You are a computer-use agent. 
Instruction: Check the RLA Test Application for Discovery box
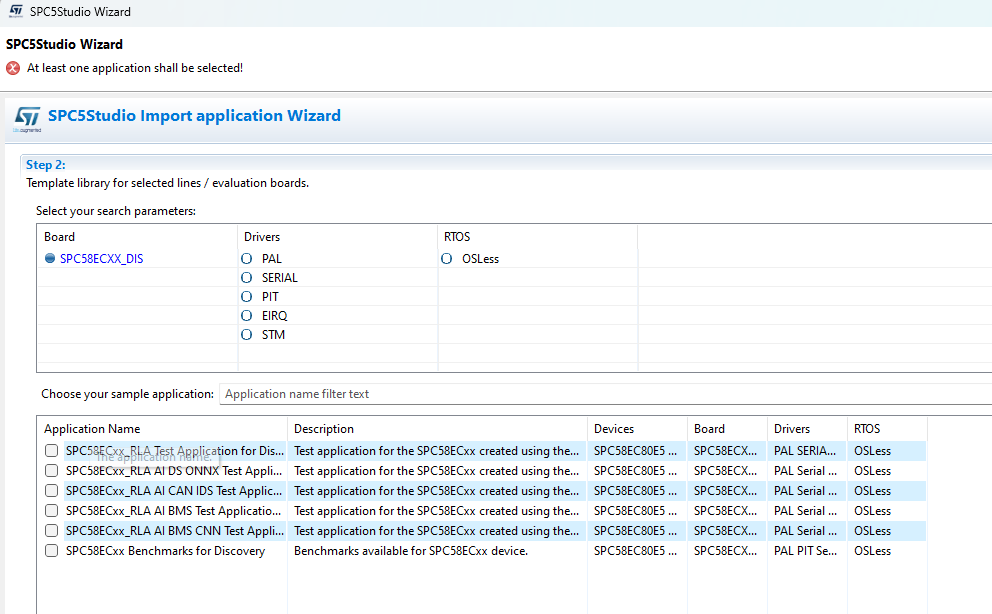(x=51, y=451)
